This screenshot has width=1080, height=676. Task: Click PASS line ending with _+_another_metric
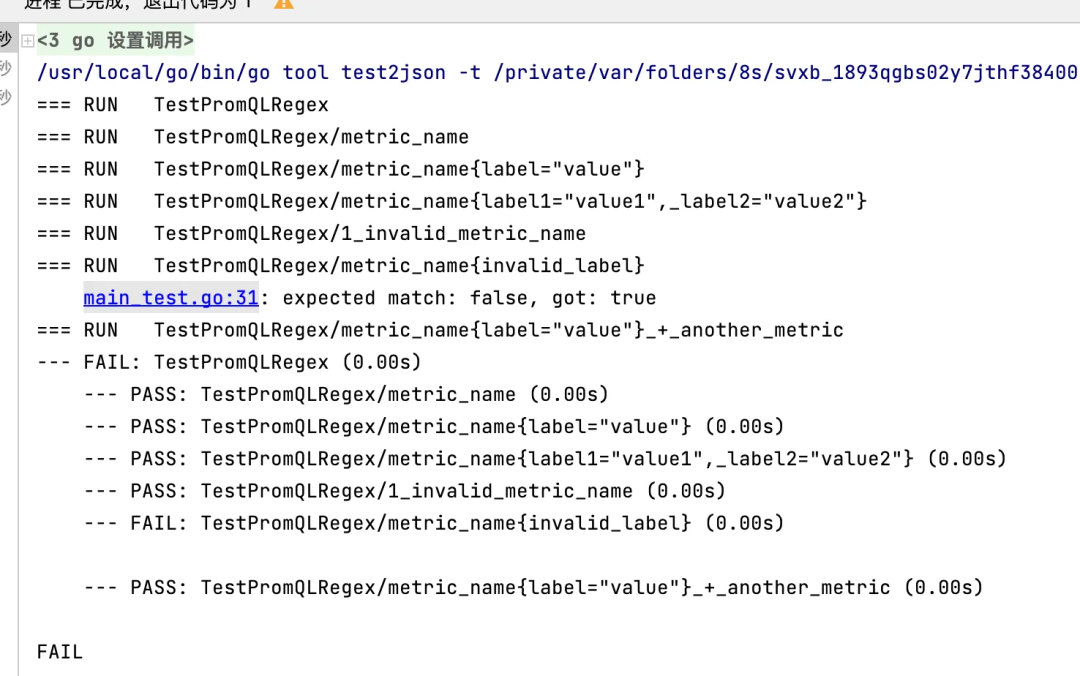[534, 587]
